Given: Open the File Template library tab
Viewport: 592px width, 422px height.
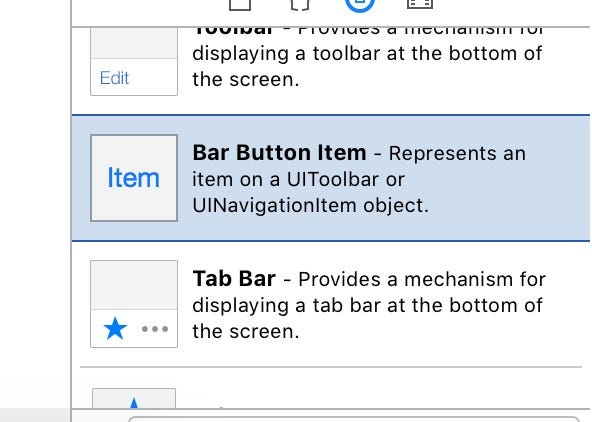Looking at the screenshot, I should (240, 5).
